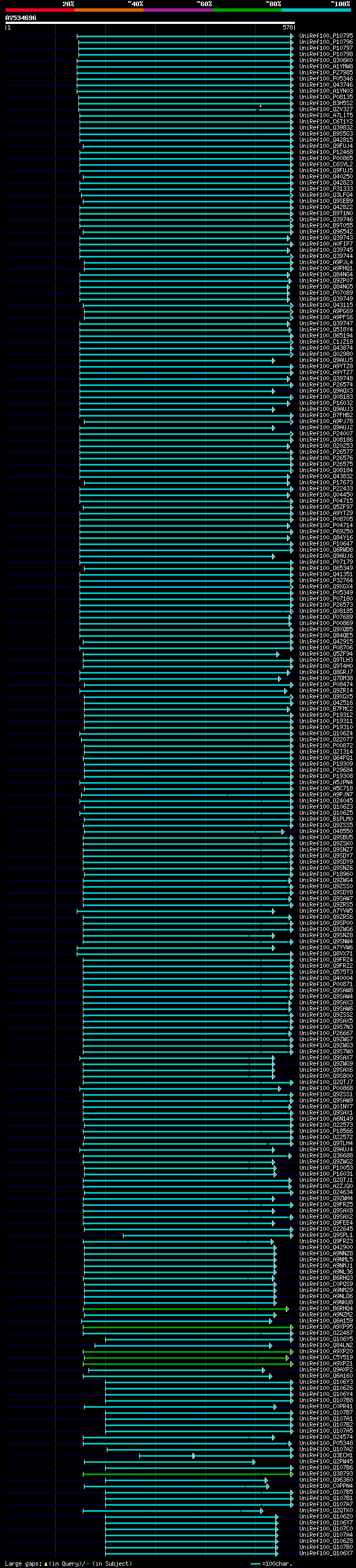This screenshot has height=1568, width=356.
Task: Click the orange ~40% identity legend bar
Action: [x=109, y=10]
